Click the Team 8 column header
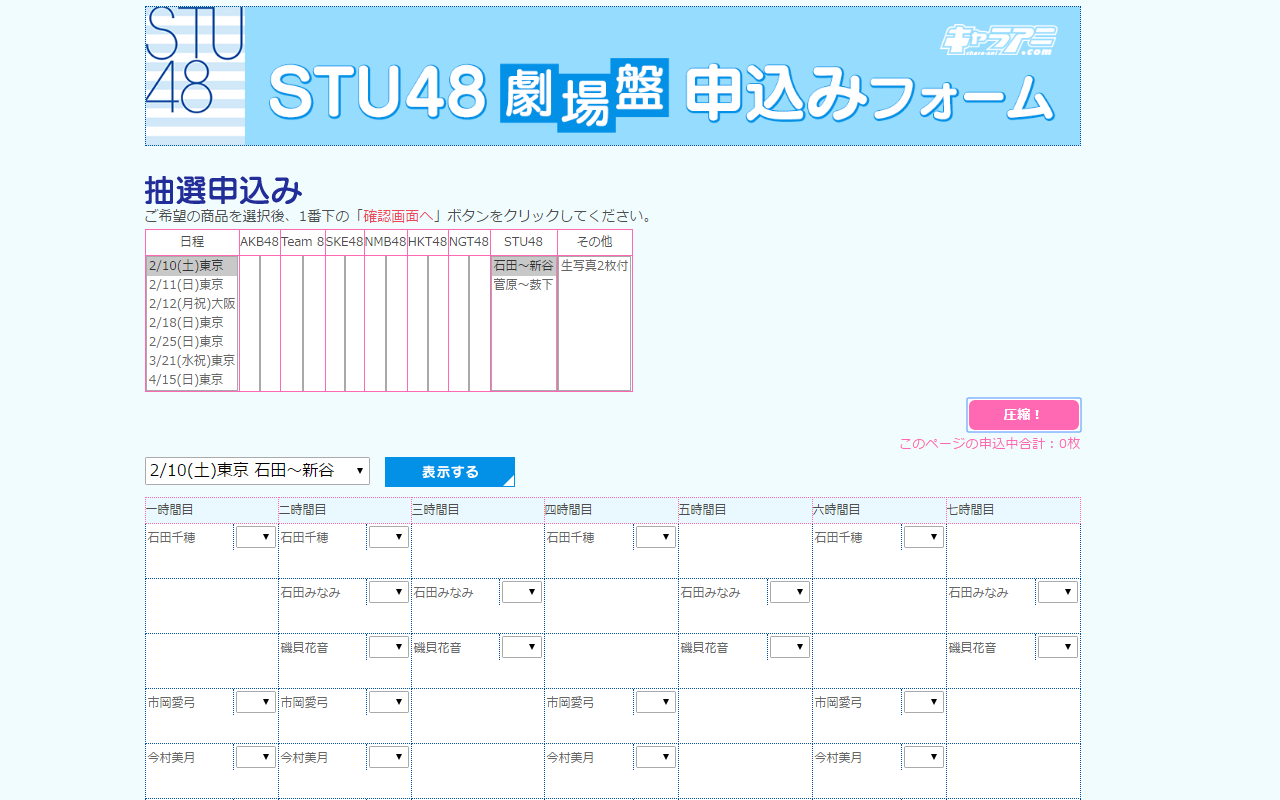This screenshot has width=1280, height=800. 303,242
